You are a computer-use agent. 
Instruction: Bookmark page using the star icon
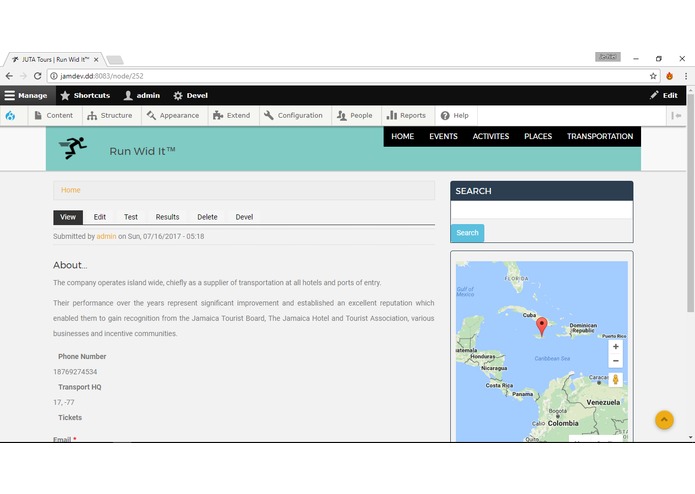[x=653, y=76]
